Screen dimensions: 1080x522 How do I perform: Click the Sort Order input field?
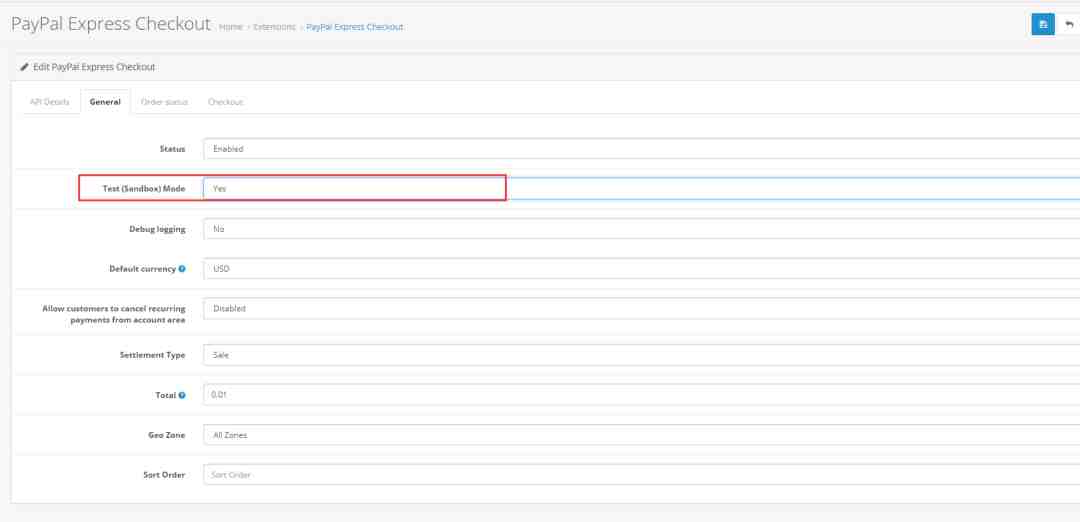tap(641, 475)
